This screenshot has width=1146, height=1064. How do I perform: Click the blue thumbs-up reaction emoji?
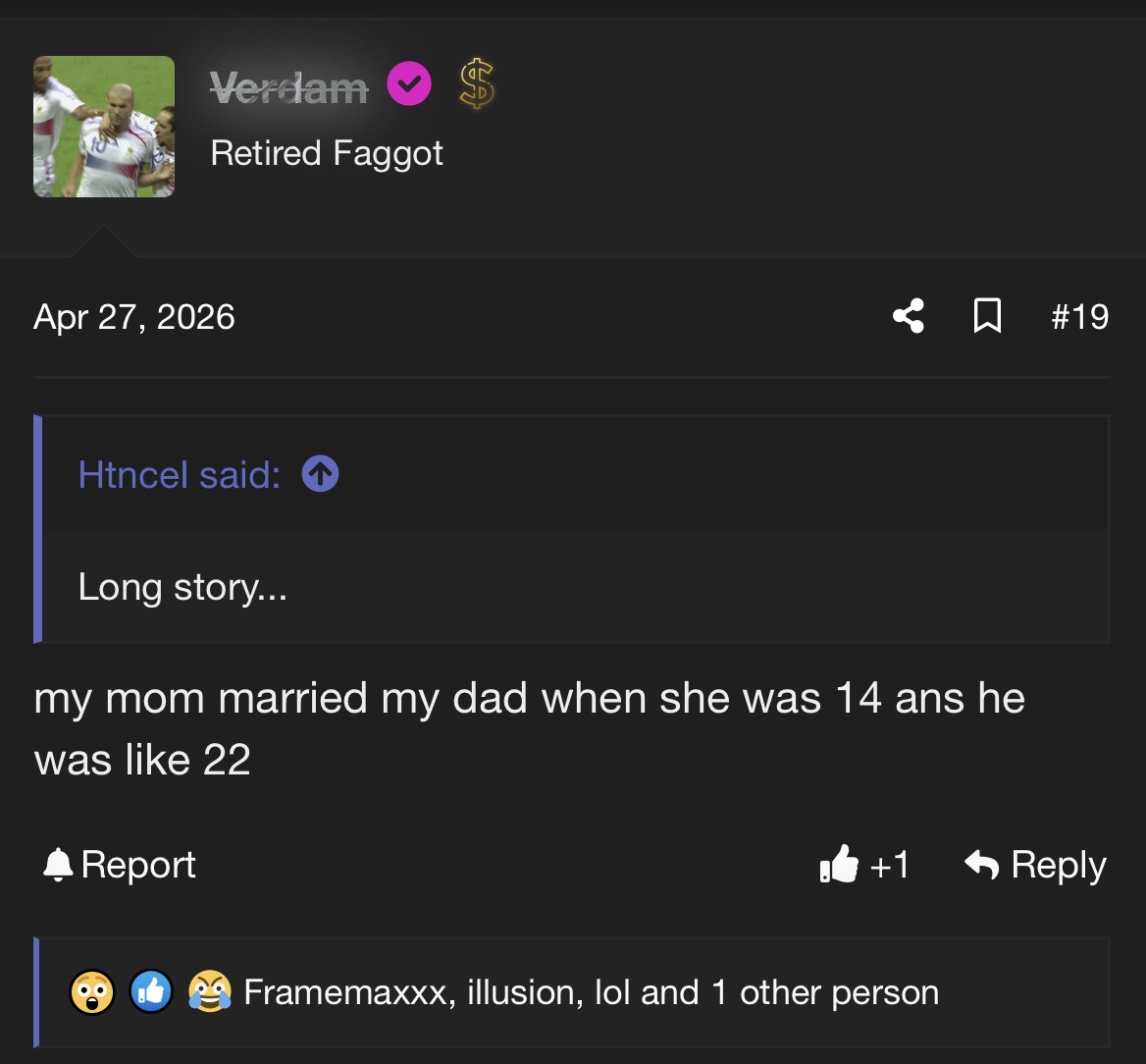(151, 991)
